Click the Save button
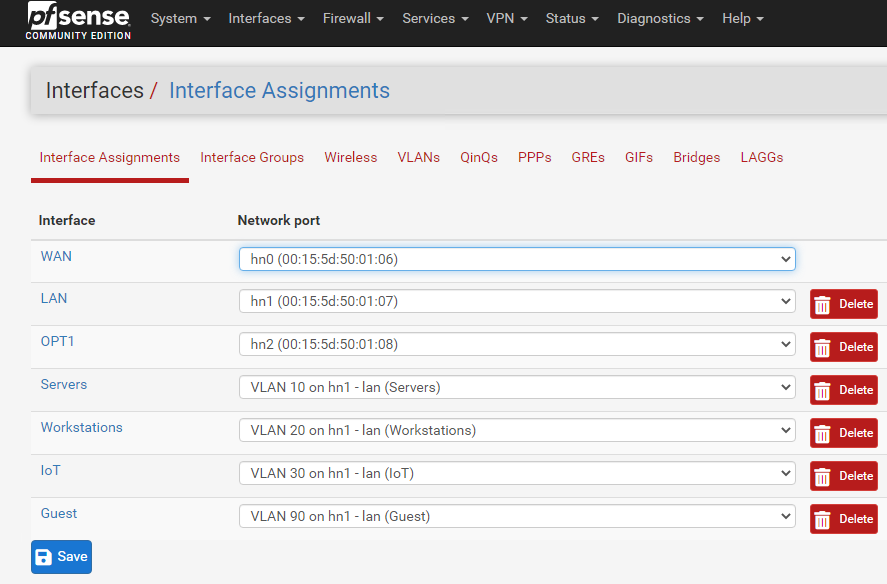The image size is (887, 584). point(60,557)
